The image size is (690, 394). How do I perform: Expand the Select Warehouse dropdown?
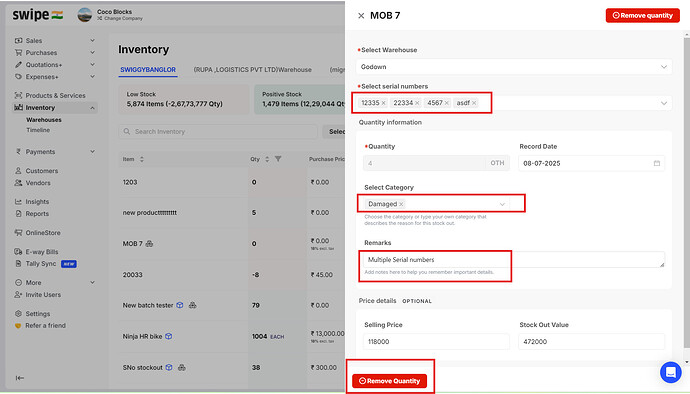pyautogui.click(x=664, y=67)
